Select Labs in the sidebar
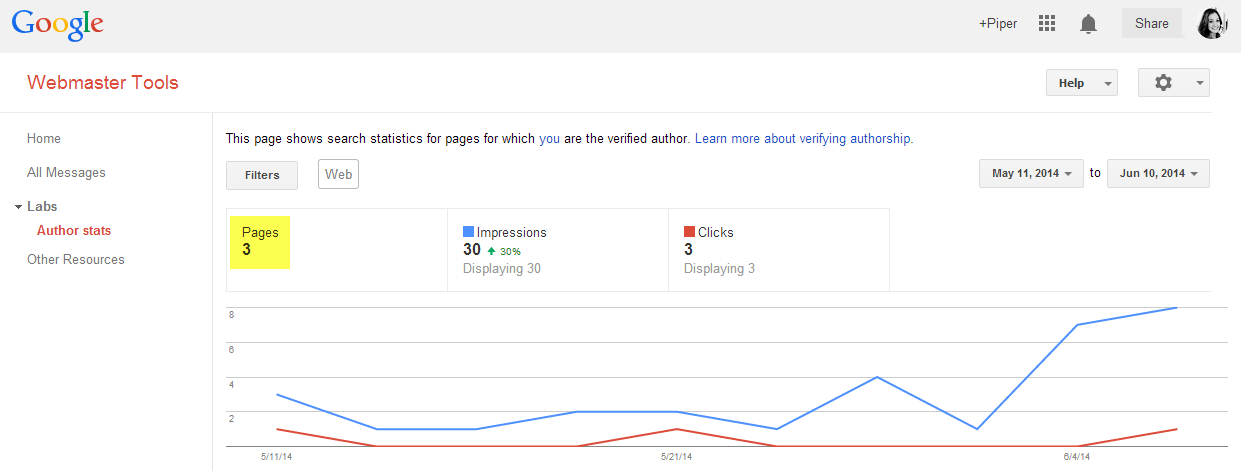The image size is (1241, 471). pyautogui.click(x=42, y=207)
